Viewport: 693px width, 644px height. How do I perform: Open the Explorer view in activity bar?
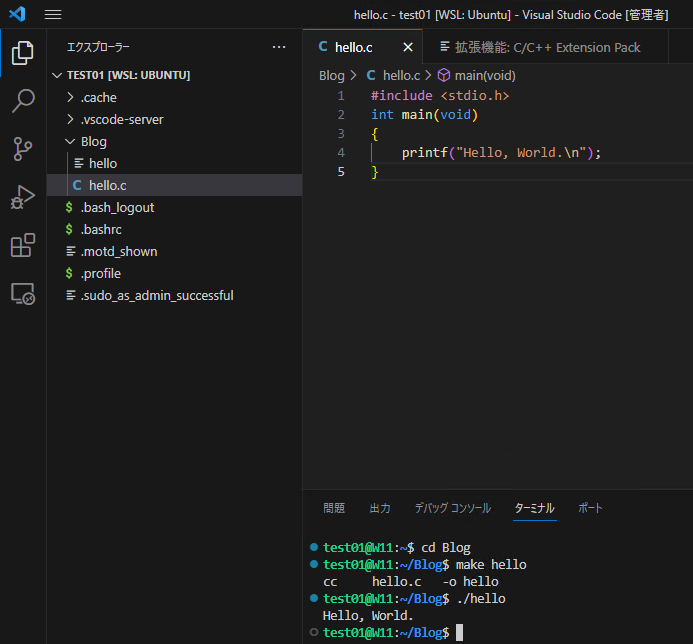coord(23,53)
